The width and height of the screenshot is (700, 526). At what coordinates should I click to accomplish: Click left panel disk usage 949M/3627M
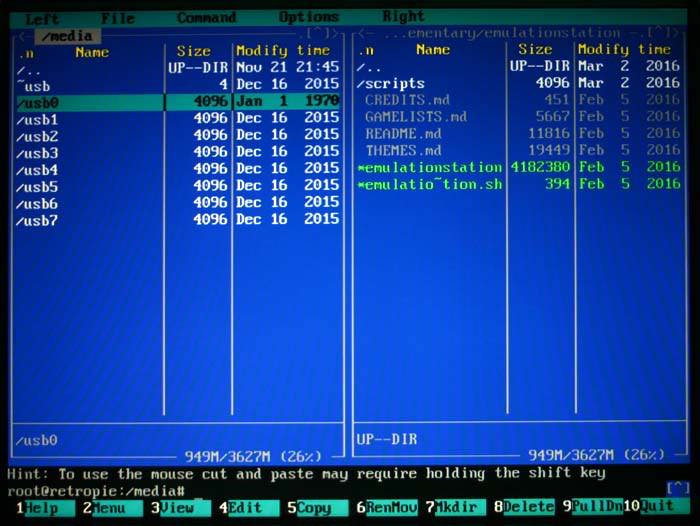pos(253,456)
